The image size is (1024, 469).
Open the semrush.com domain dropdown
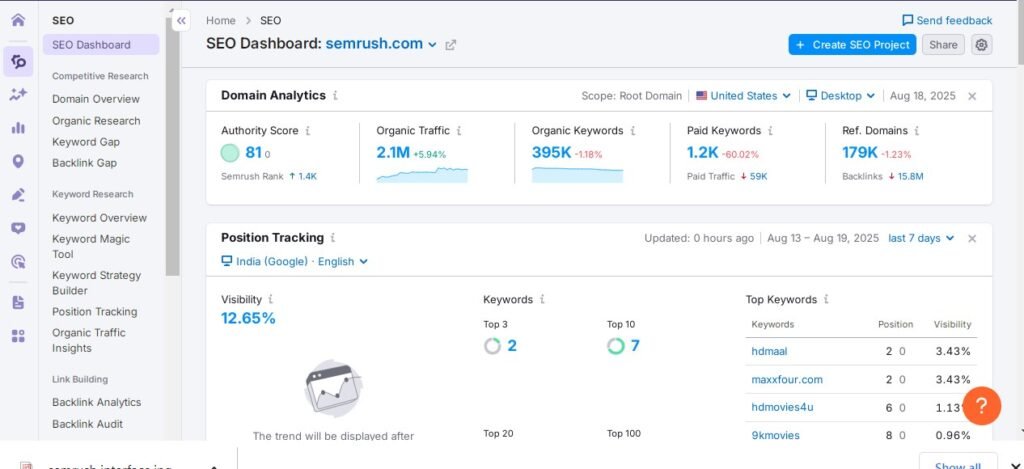click(381, 44)
